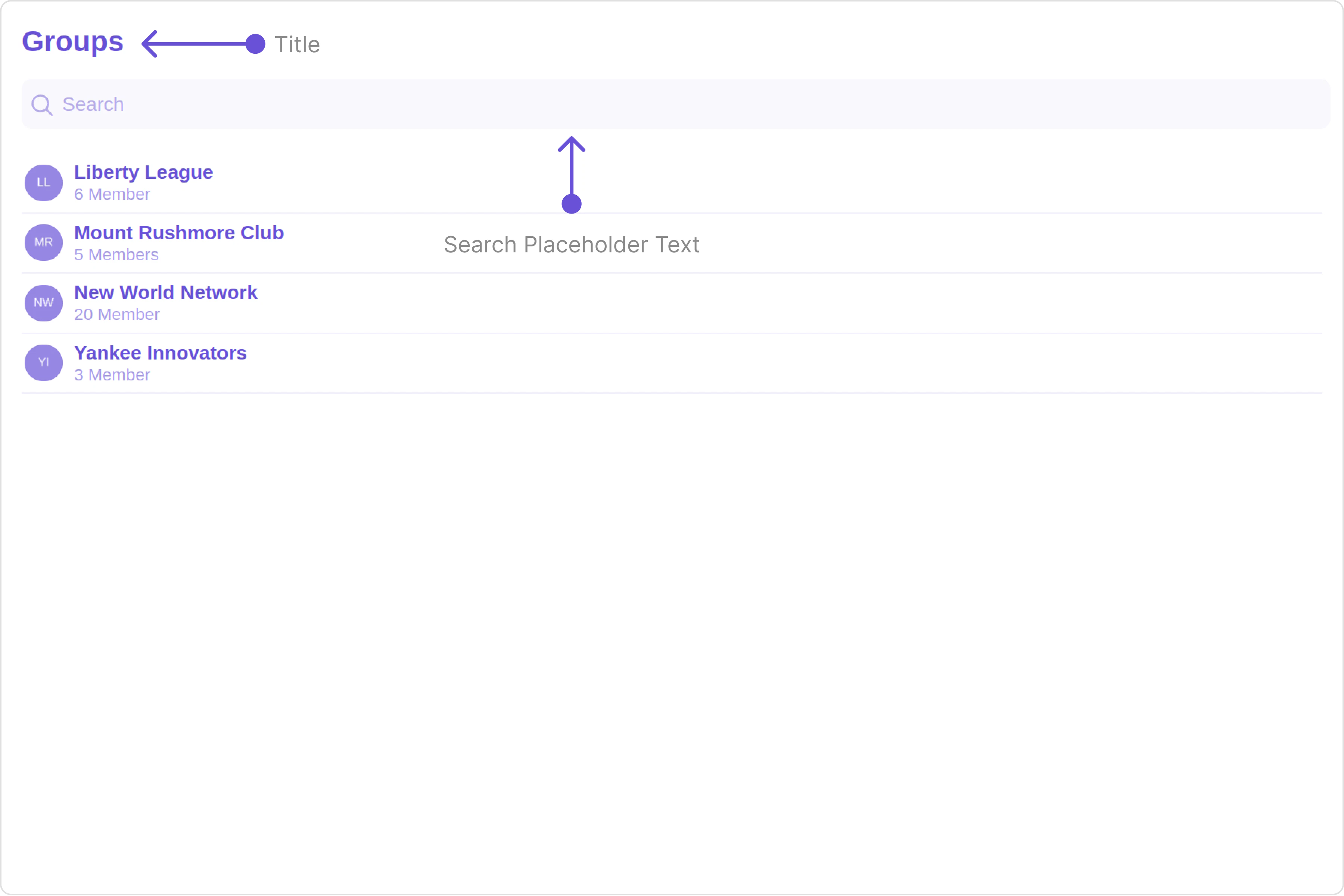Click the 'Title' annotation label

click(297, 45)
